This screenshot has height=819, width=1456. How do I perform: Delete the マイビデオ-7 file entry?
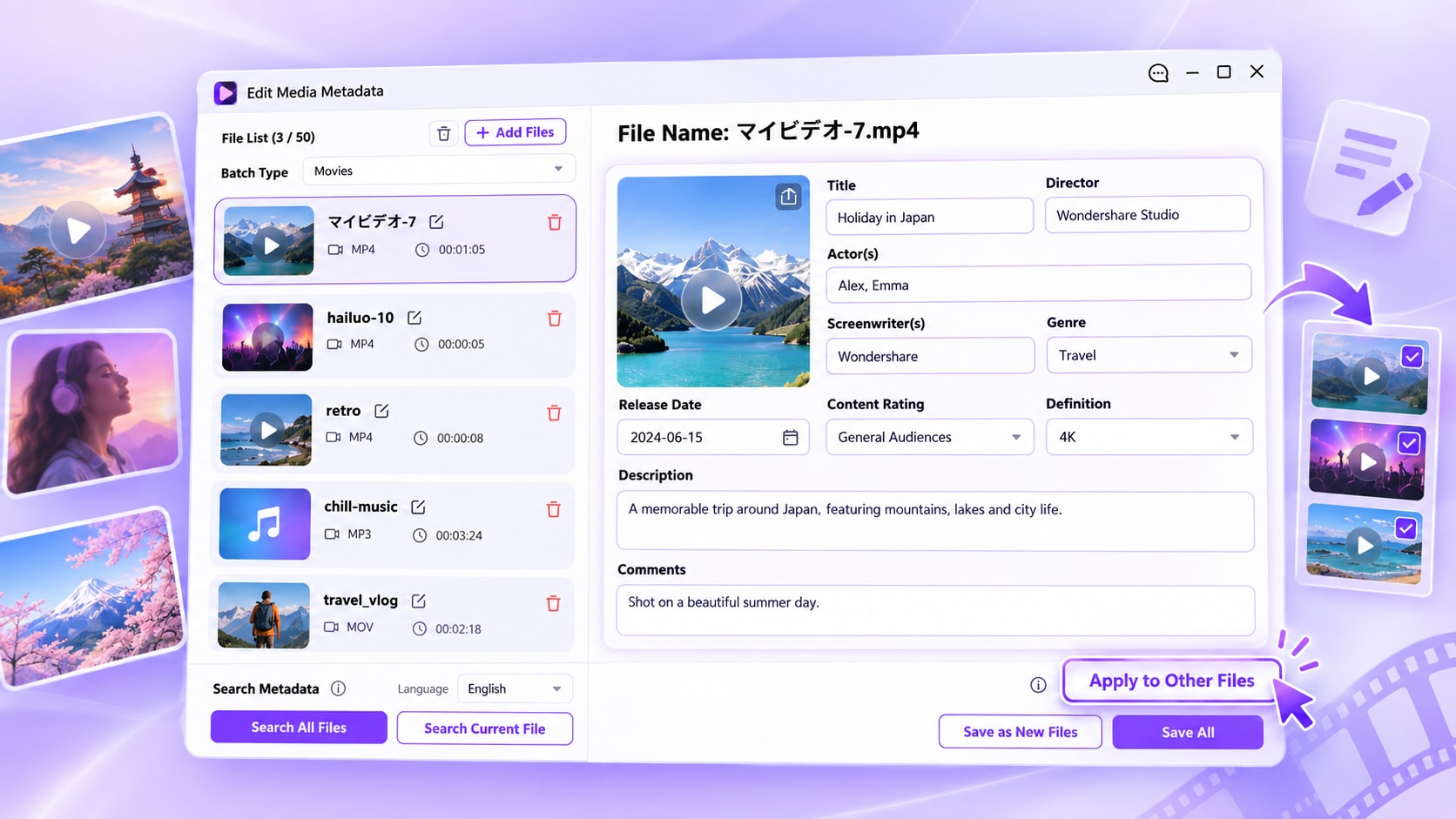click(555, 223)
